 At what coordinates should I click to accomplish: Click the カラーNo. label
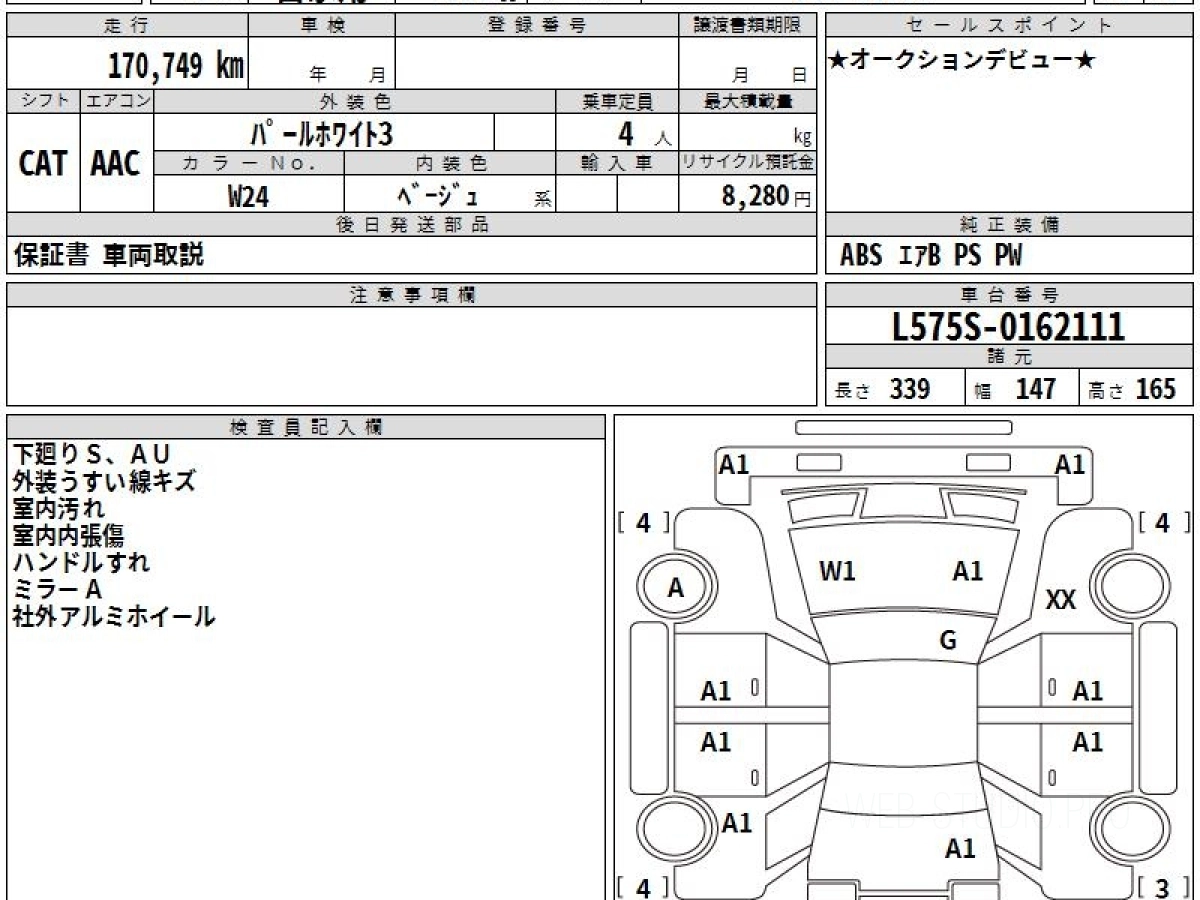(249, 163)
